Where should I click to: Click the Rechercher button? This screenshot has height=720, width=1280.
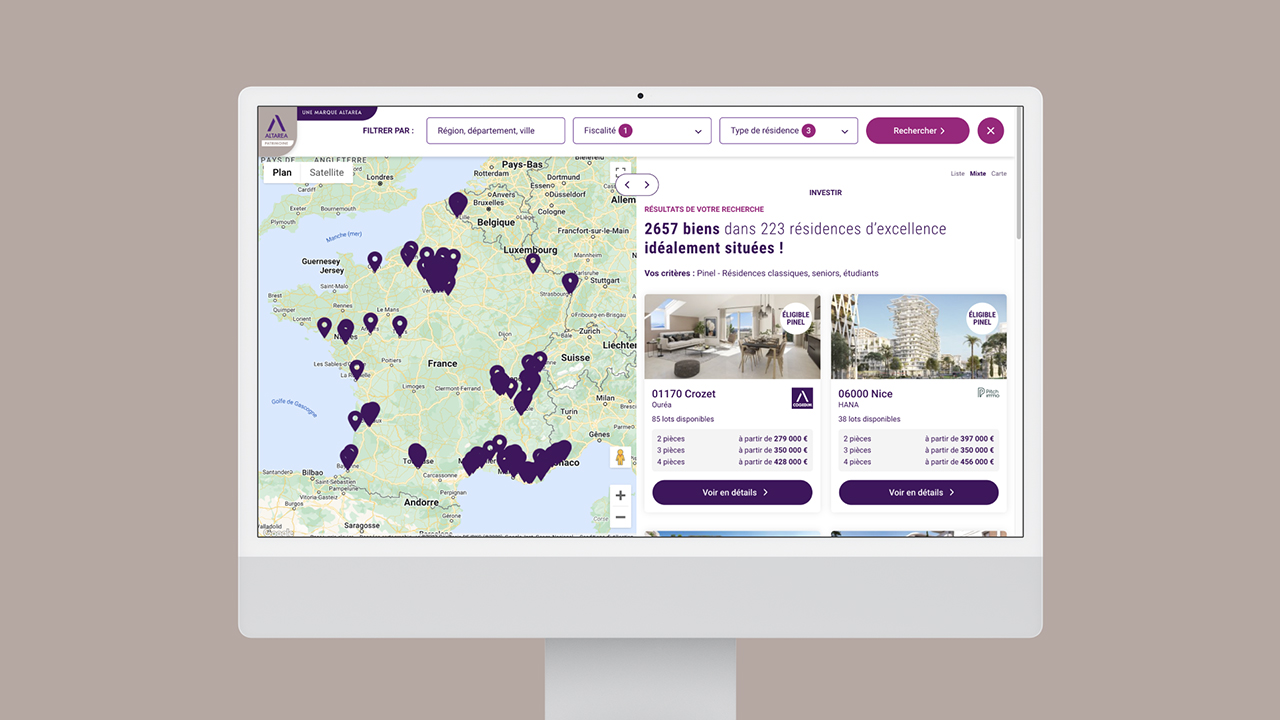click(917, 131)
